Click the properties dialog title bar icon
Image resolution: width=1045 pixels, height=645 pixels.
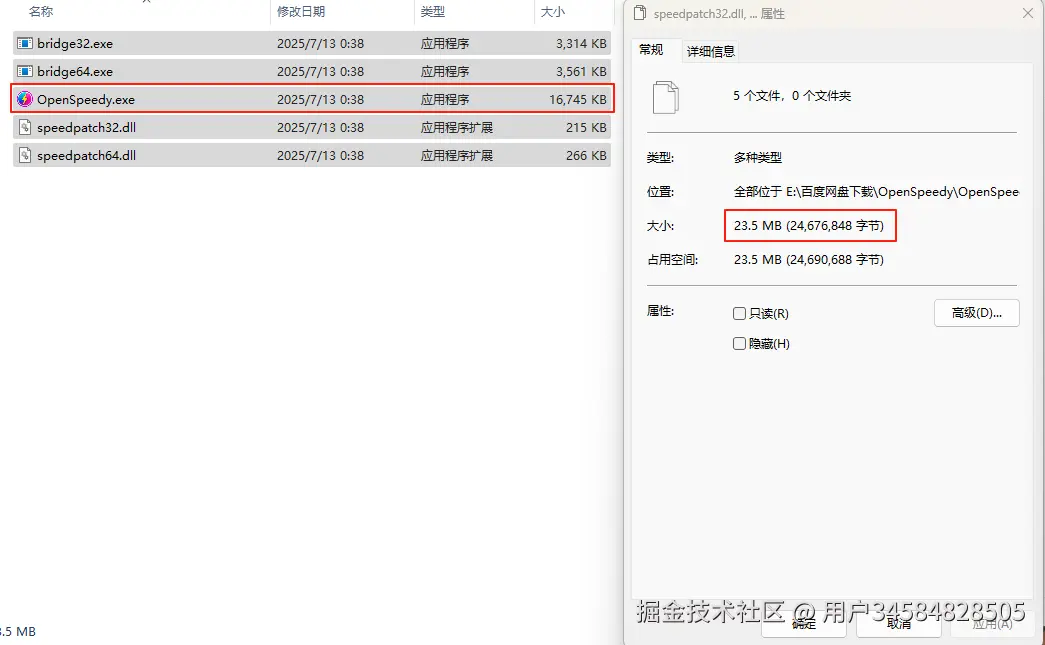tap(640, 13)
